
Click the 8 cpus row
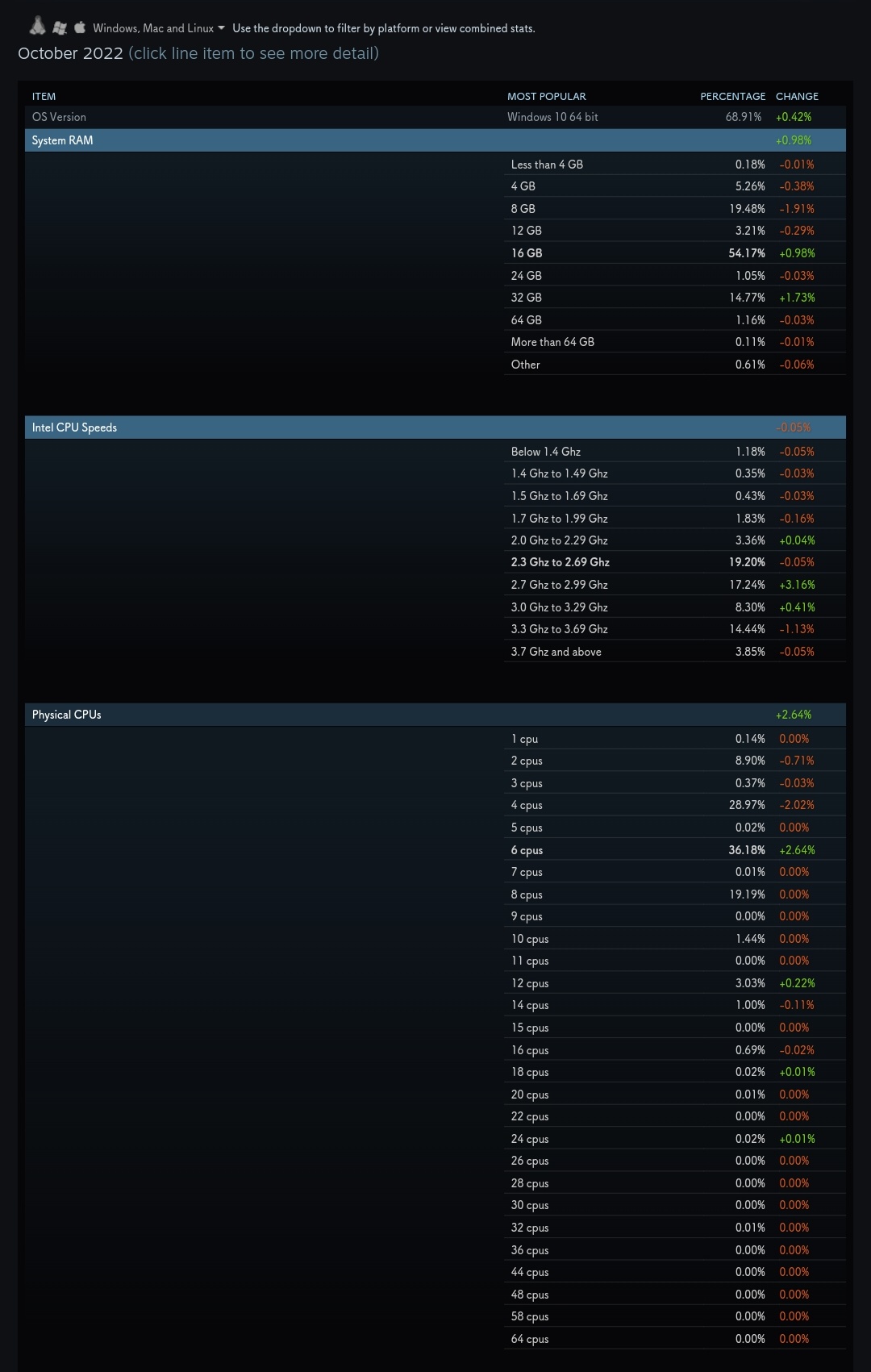(x=675, y=895)
